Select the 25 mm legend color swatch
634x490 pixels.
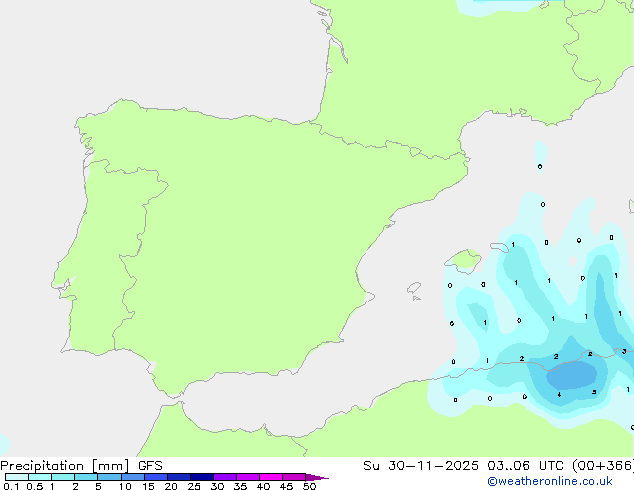tap(202, 477)
